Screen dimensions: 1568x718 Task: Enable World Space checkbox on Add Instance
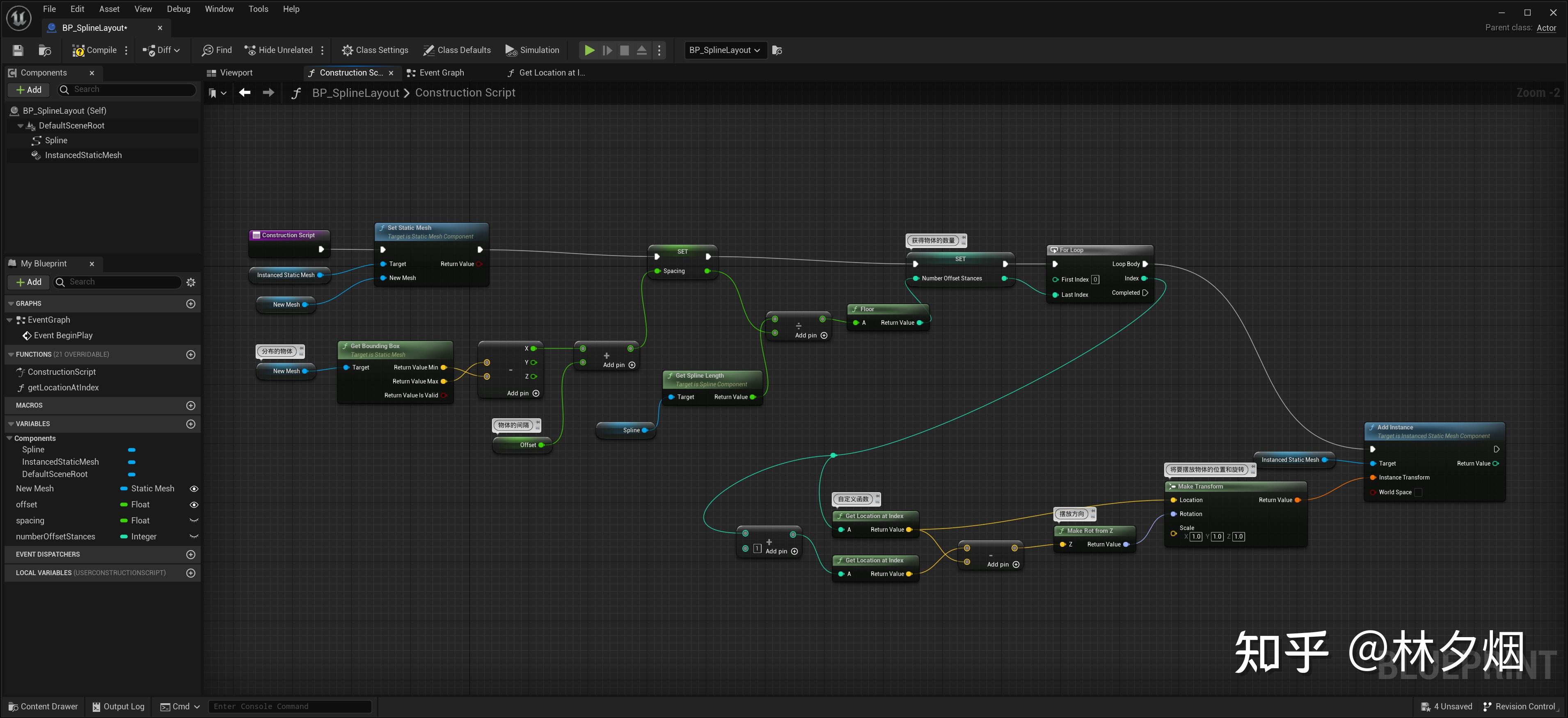1418,493
